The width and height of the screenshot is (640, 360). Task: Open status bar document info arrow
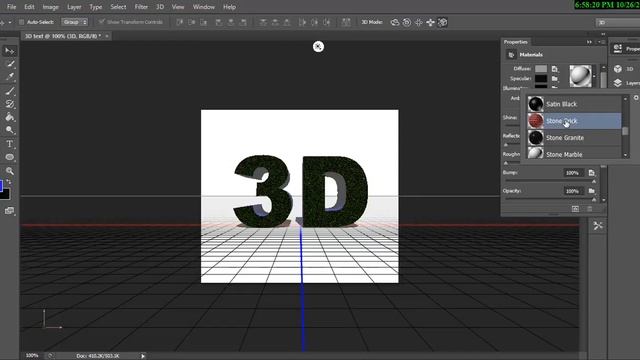point(143,356)
